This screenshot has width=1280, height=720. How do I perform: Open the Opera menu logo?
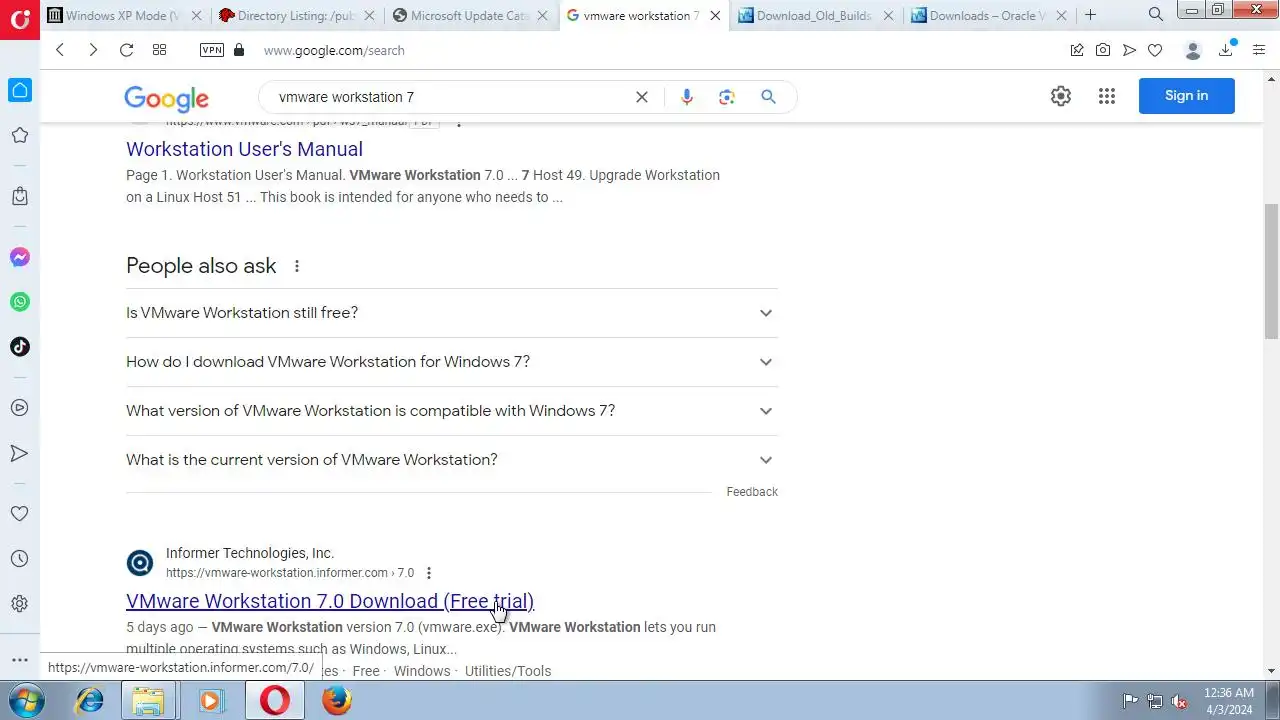click(x=20, y=18)
